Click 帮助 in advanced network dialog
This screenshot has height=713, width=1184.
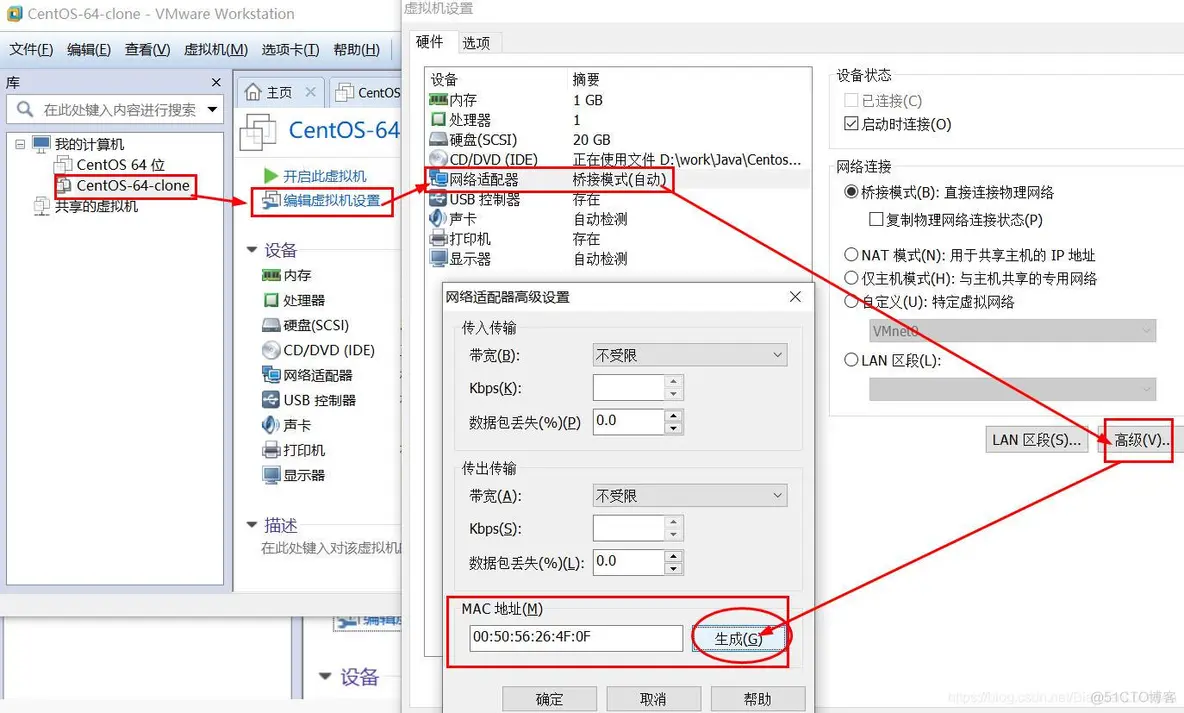(x=757, y=699)
